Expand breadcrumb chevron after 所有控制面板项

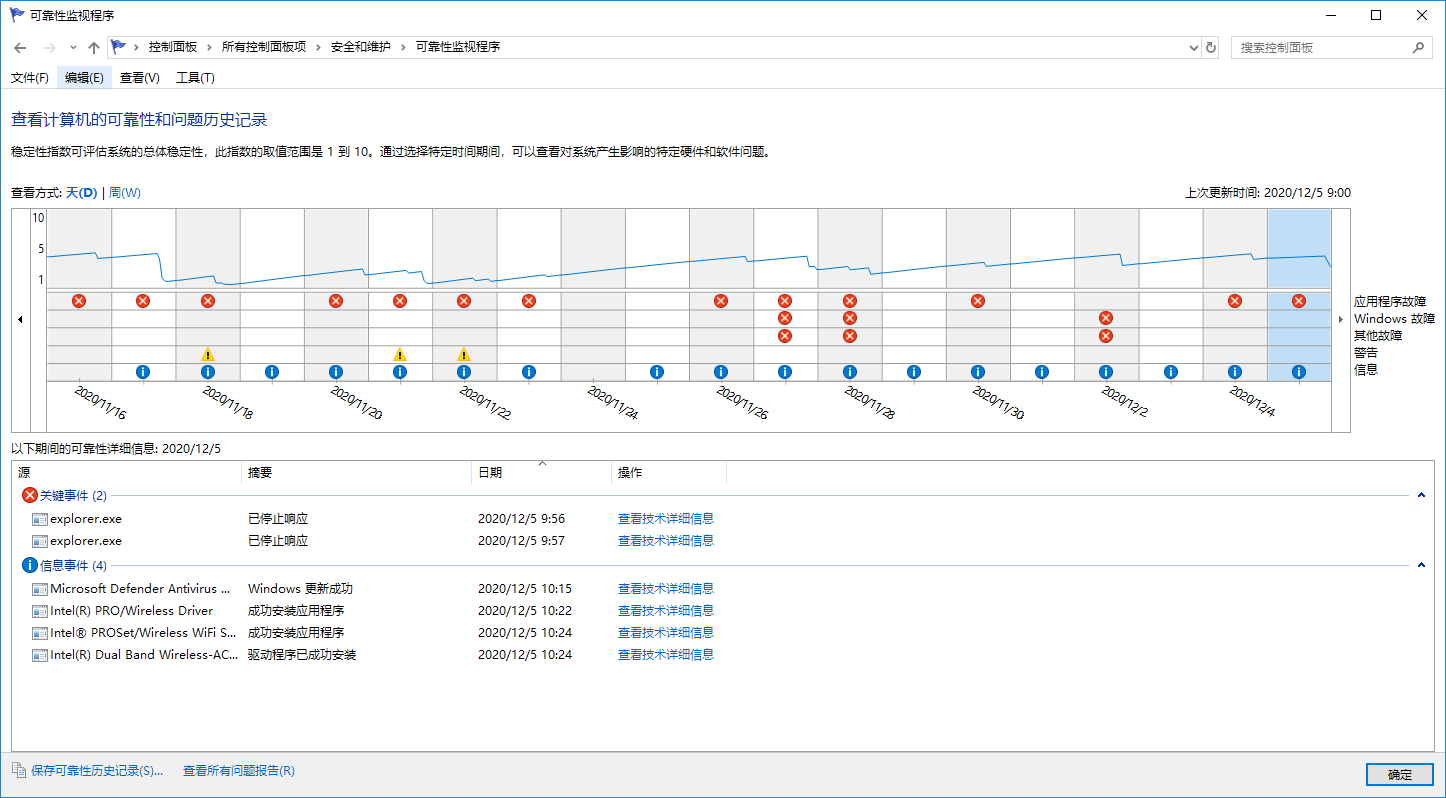coord(319,47)
